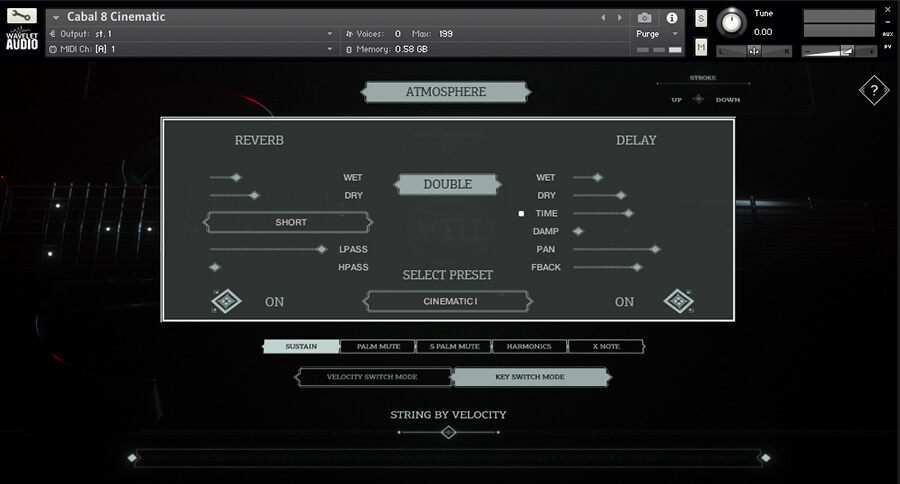Open the CINEMATIC I preset selector
This screenshot has width=900, height=484.
pyautogui.click(x=448, y=301)
